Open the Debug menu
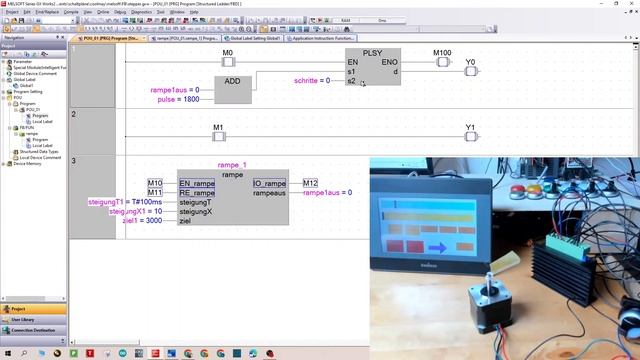The width and height of the screenshot is (640, 360). pos(120,12)
